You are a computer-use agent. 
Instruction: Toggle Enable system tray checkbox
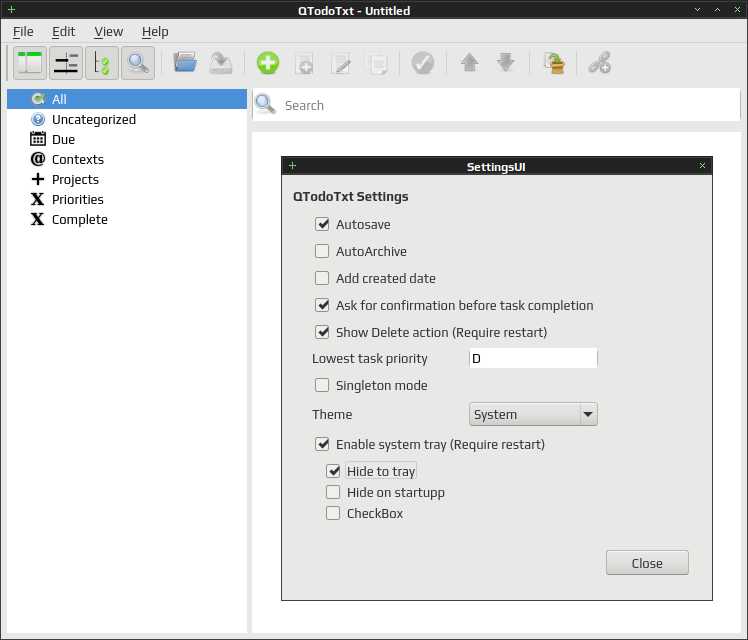click(x=322, y=444)
